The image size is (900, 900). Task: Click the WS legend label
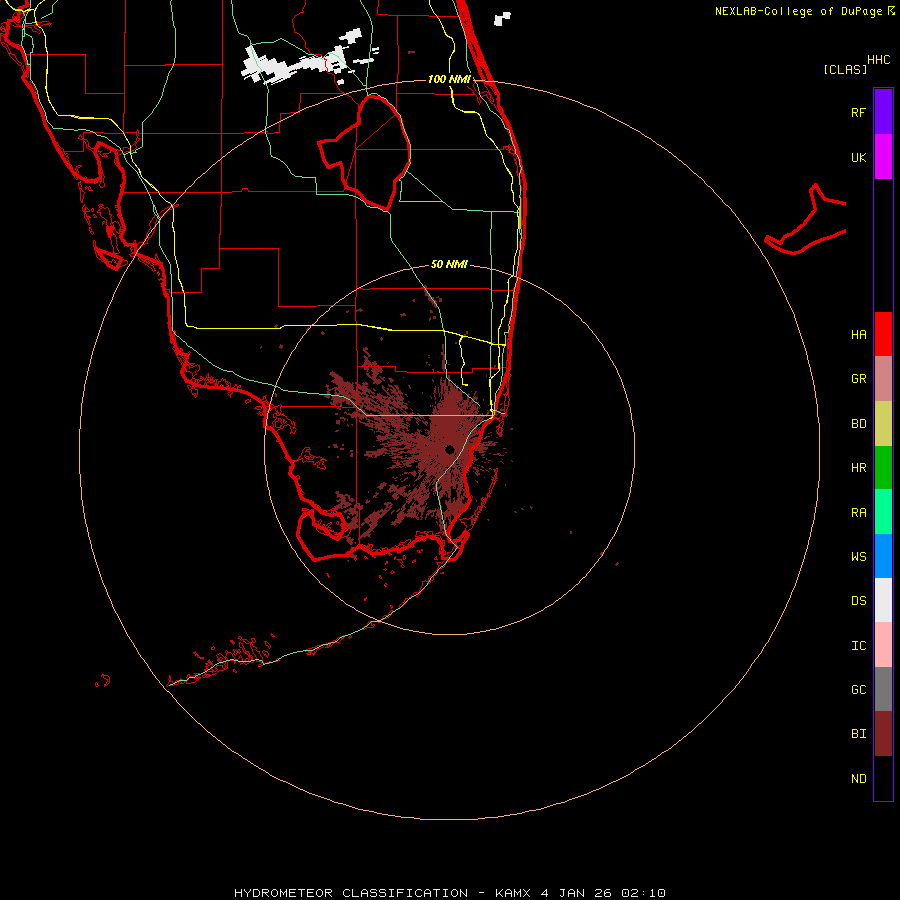[x=858, y=556]
